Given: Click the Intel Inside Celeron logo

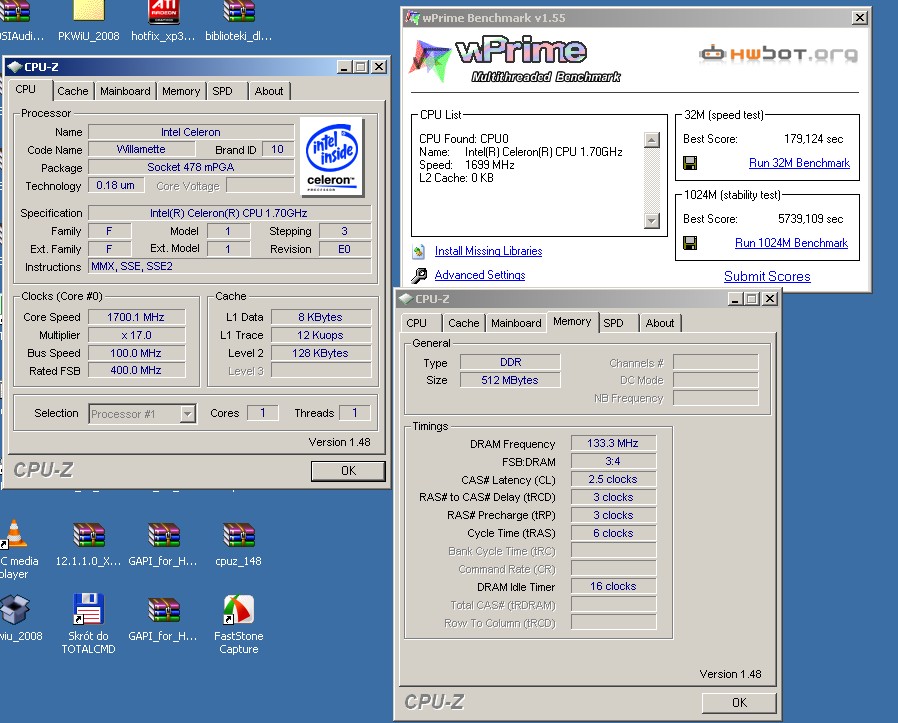Looking at the screenshot, I should (332, 156).
